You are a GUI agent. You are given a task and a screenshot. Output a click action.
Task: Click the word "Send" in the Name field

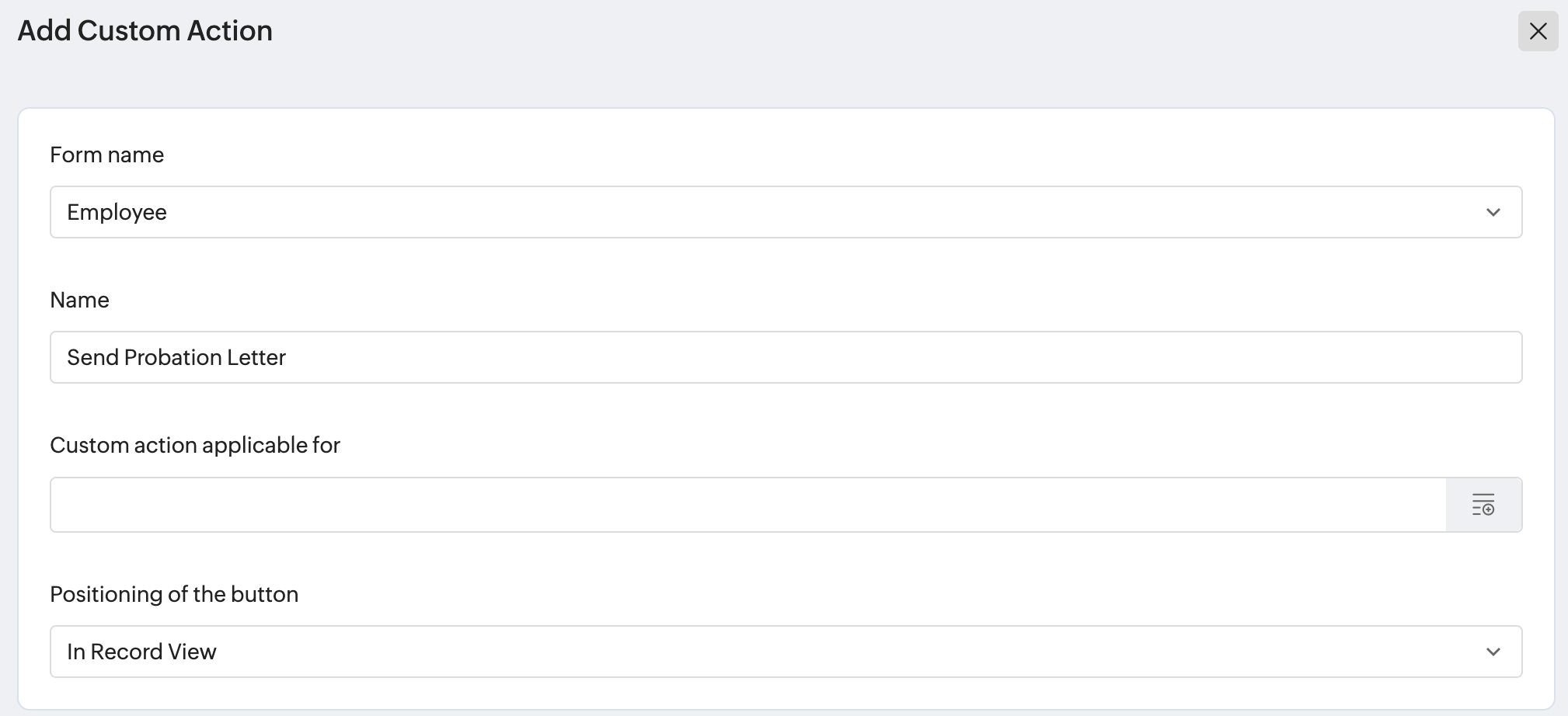tap(92, 357)
